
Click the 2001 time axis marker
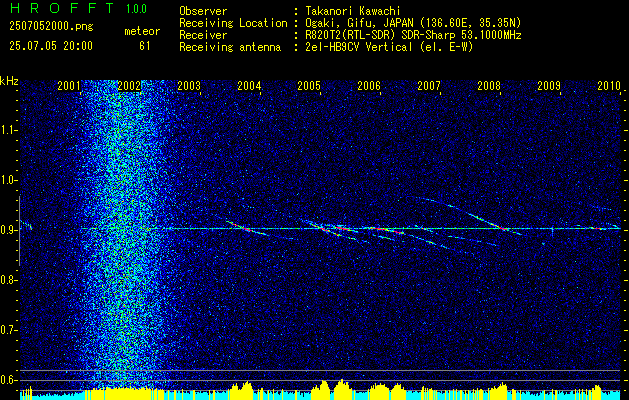(x=69, y=85)
